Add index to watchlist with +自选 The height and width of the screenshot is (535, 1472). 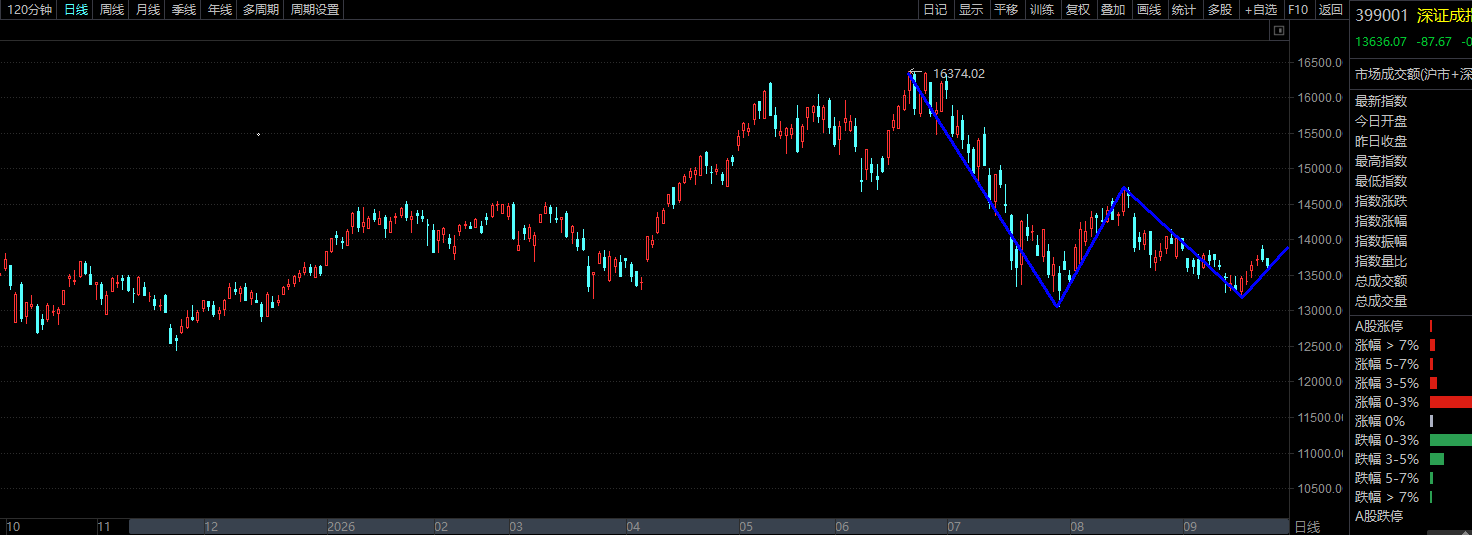1261,10
